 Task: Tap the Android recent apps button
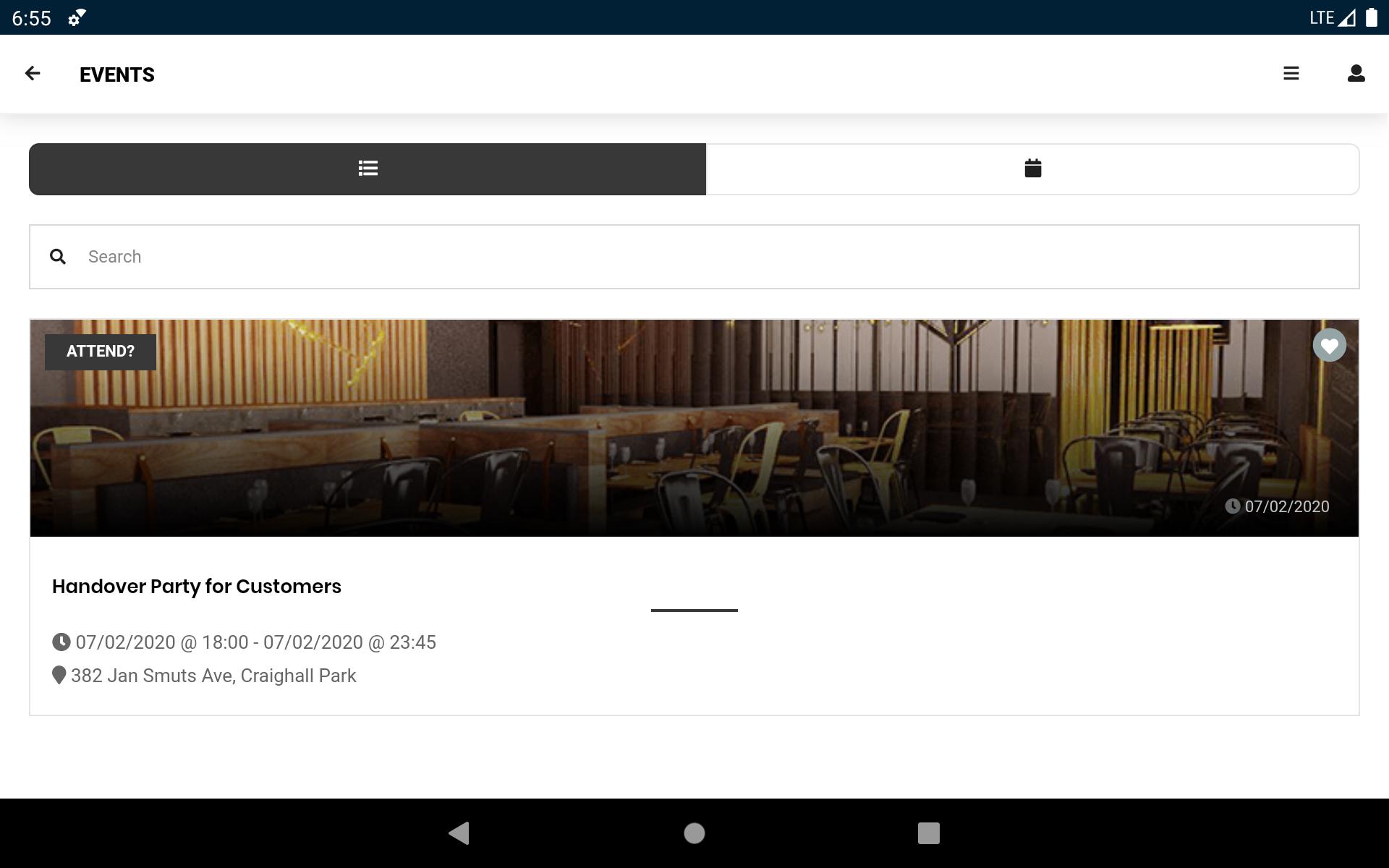click(x=929, y=833)
